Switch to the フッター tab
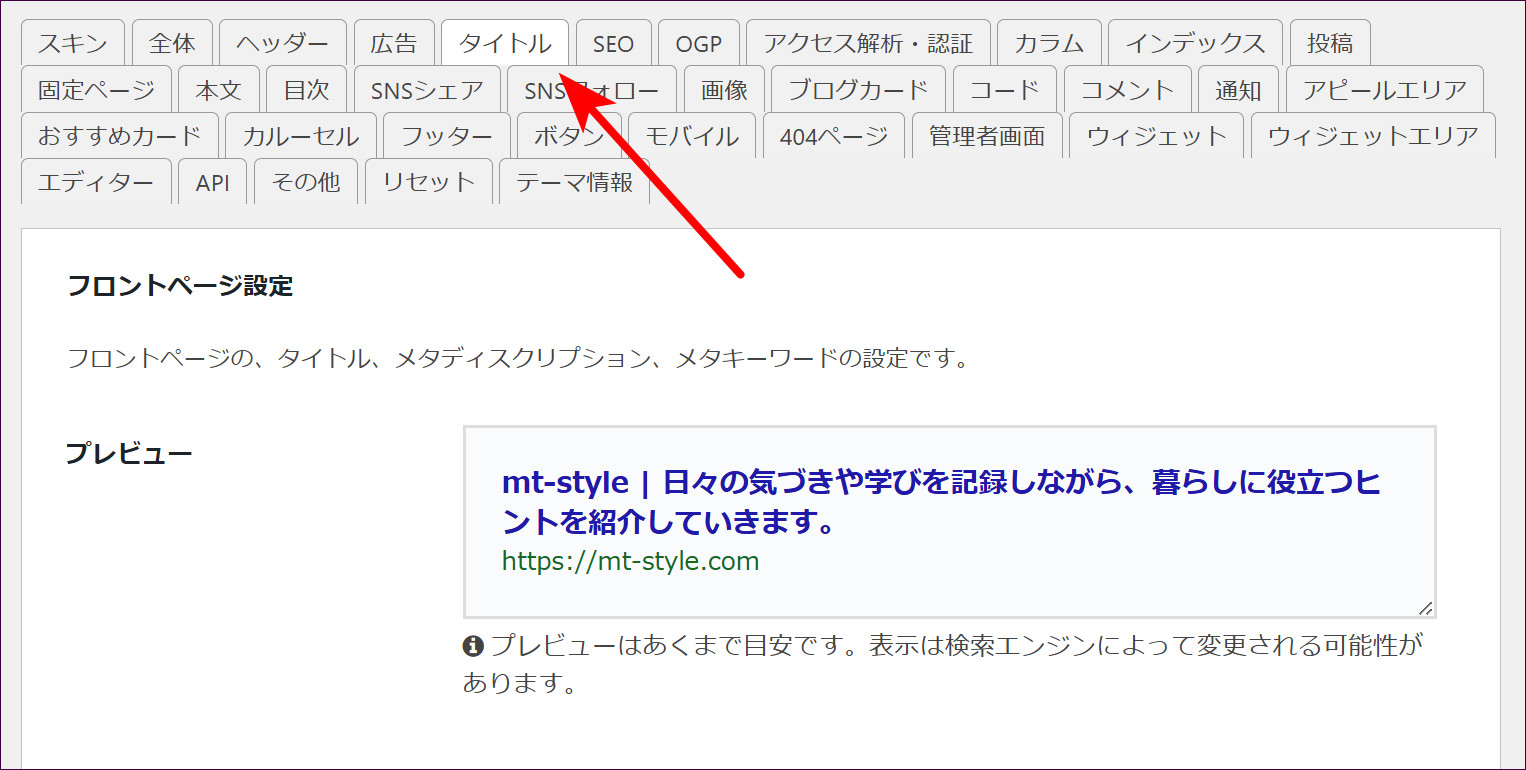Viewport: 1526px width, 770px height. pos(447,136)
